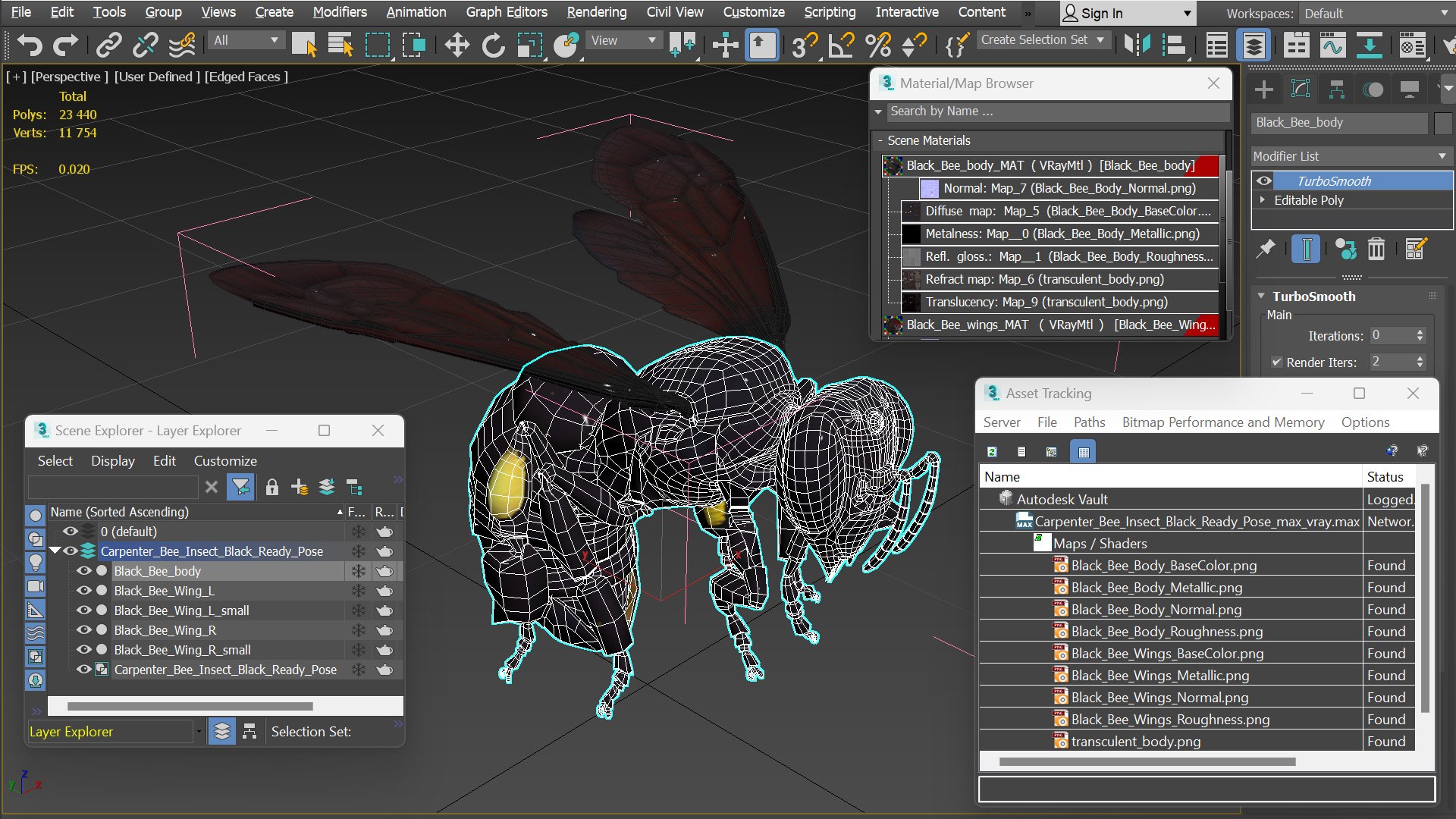Image resolution: width=1456 pixels, height=819 pixels.
Task: Click the Perspective viewport label
Action: pos(69,77)
